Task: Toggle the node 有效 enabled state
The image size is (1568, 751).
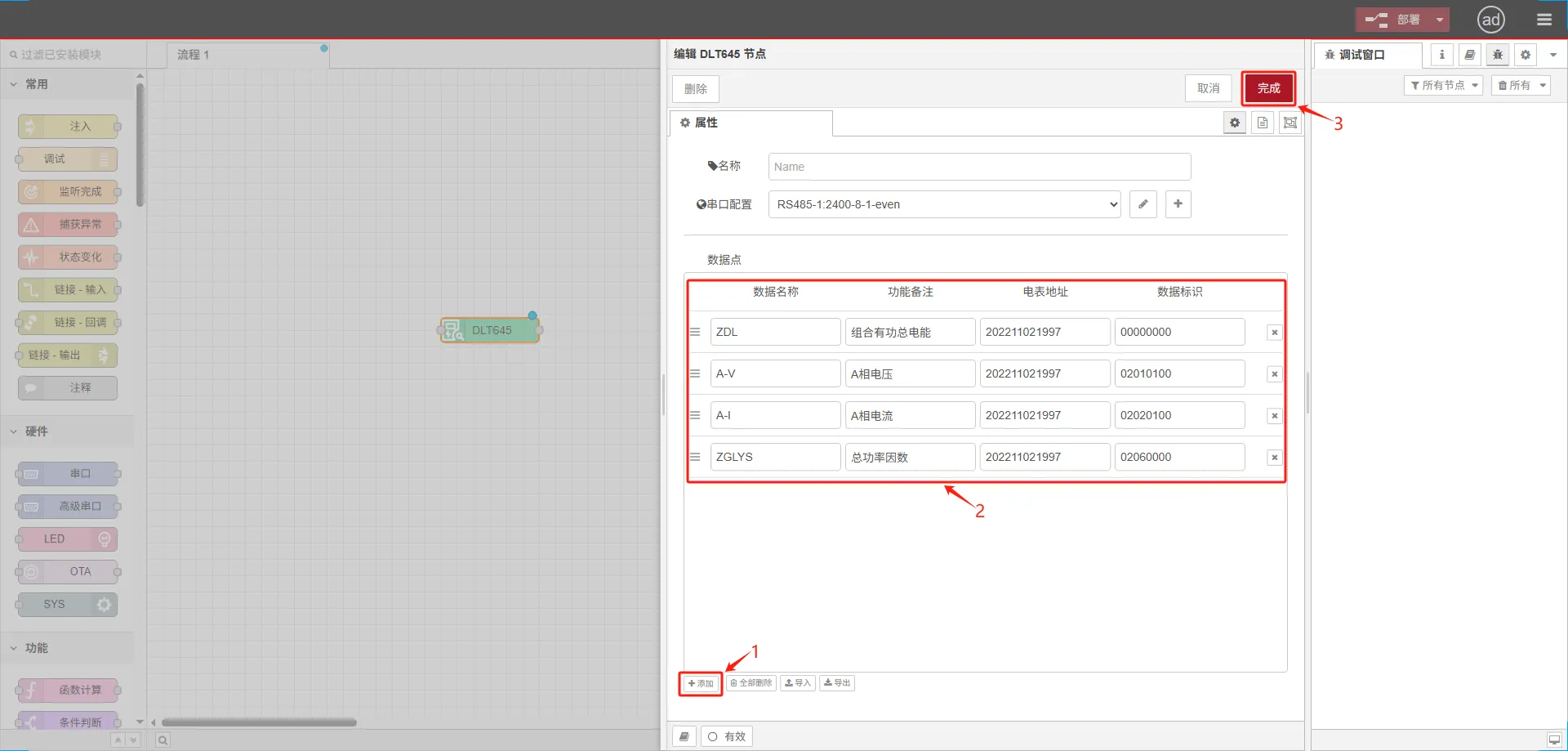Action: [726, 736]
